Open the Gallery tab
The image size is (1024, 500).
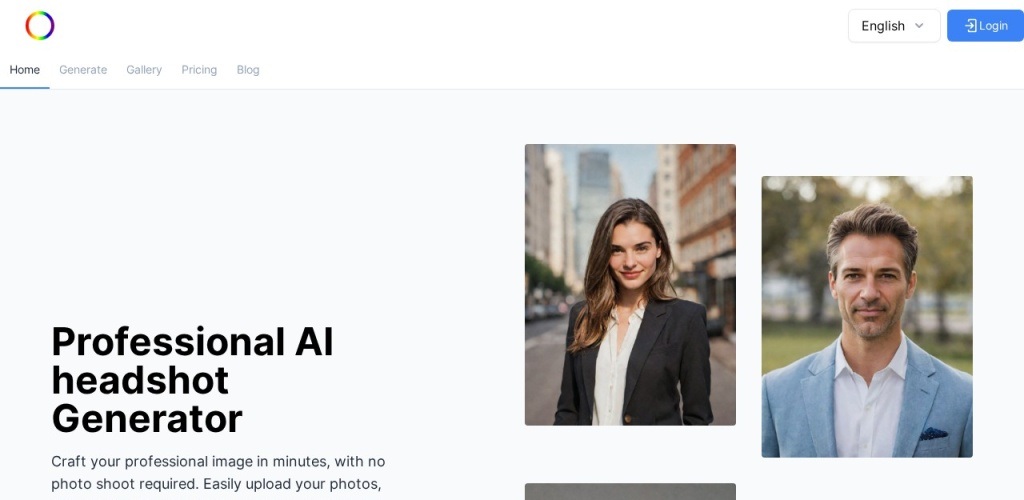(144, 70)
